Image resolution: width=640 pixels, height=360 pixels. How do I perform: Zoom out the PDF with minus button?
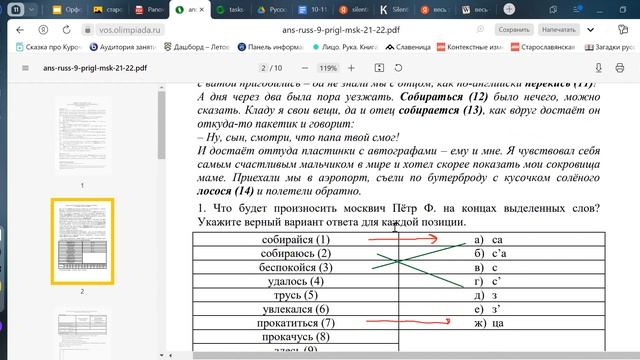pos(304,68)
